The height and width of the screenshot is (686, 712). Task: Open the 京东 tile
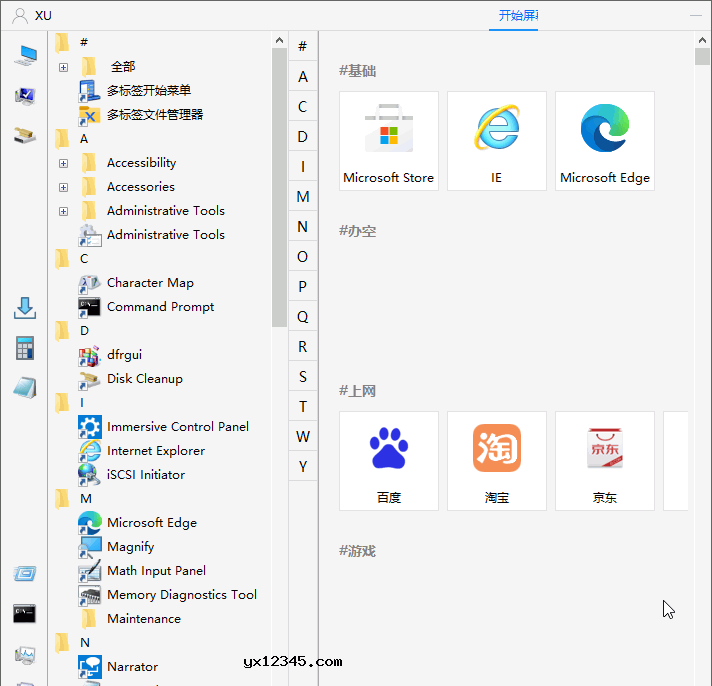[x=605, y=461]
